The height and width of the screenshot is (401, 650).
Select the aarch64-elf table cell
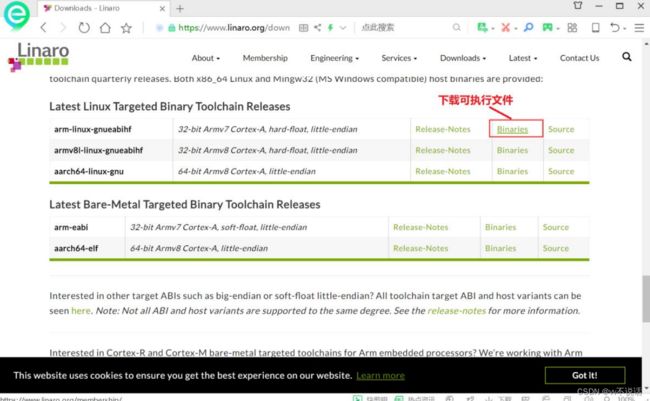pyautogui.click(x=87, y=248)
